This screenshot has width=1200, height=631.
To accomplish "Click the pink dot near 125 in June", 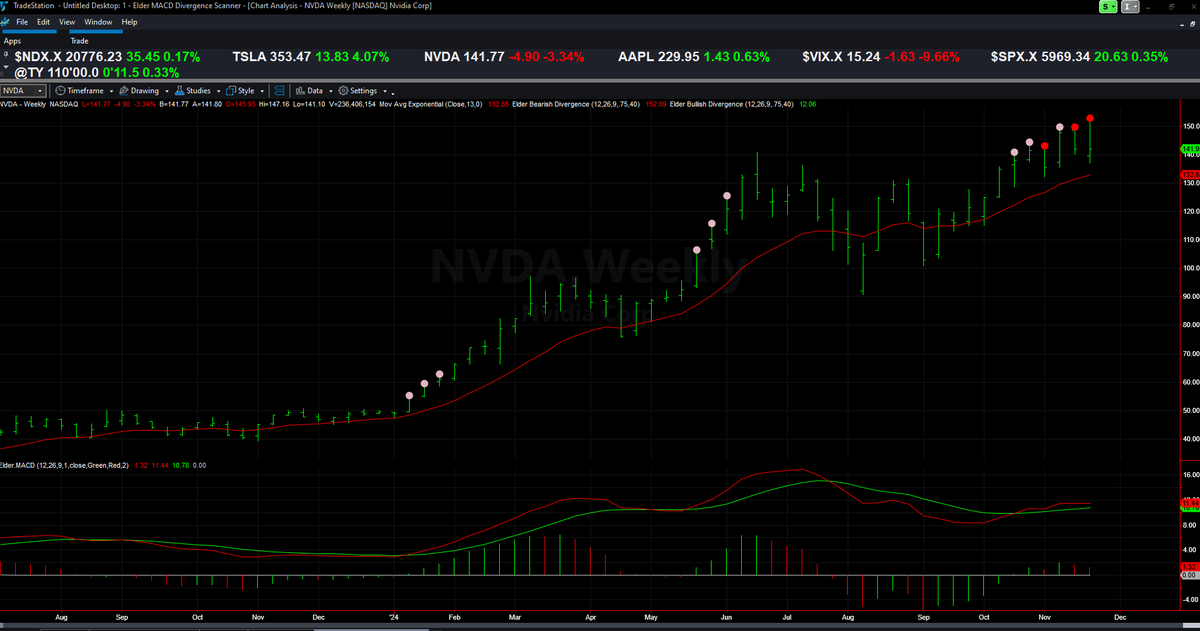I will [x=727, y=196].
